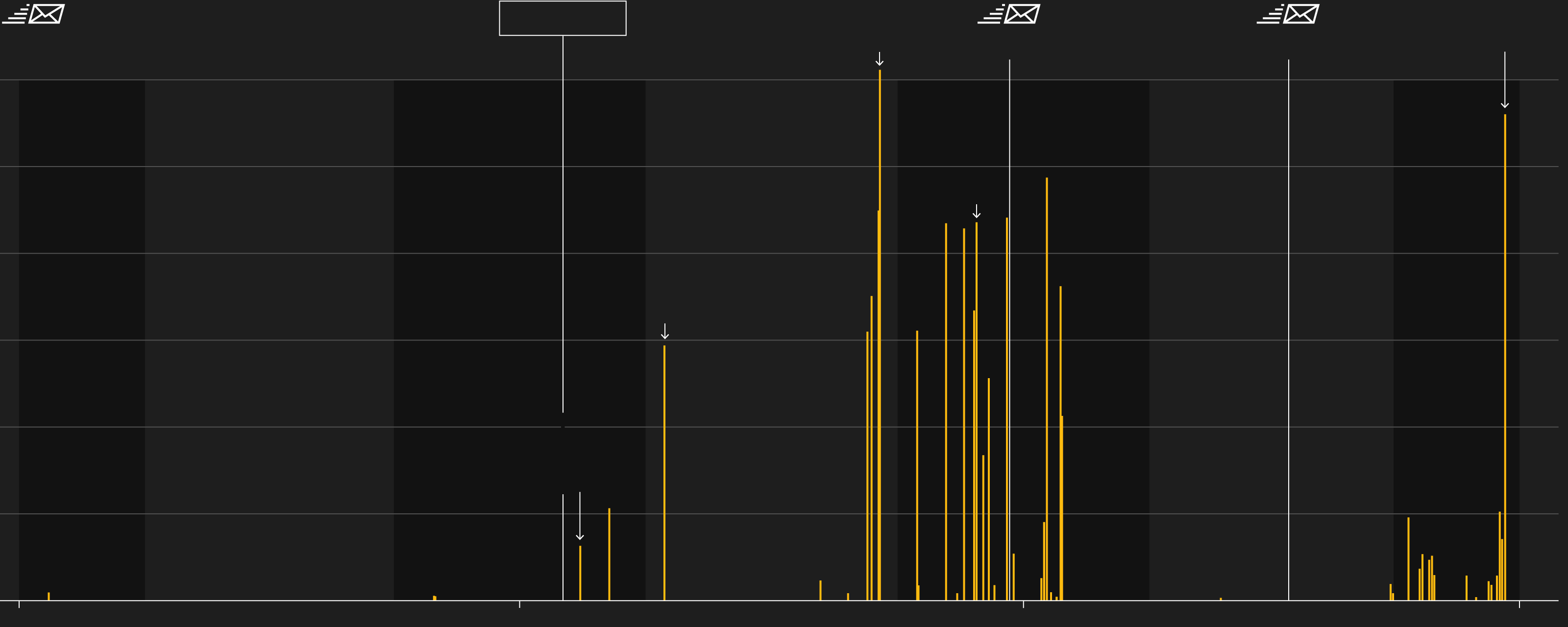Click the leftmost dark shaded band
The width and height of the screenshot is (1568, 627).
point(82,304)
